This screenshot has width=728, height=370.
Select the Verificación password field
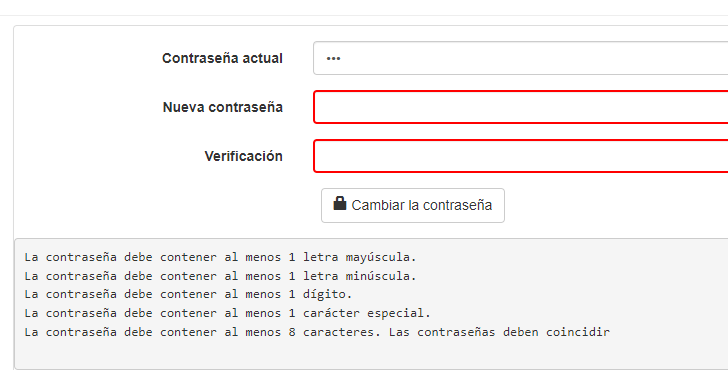click(520, 156)
